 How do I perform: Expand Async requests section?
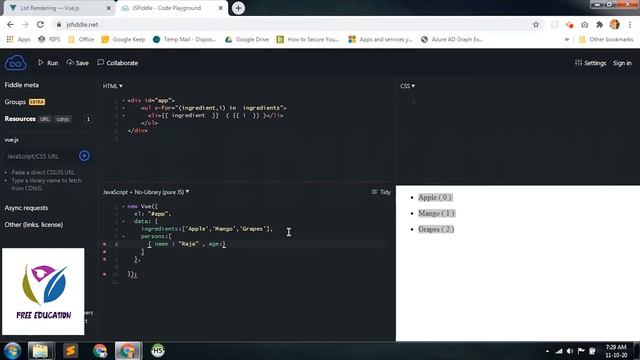(x=26, y=208)
